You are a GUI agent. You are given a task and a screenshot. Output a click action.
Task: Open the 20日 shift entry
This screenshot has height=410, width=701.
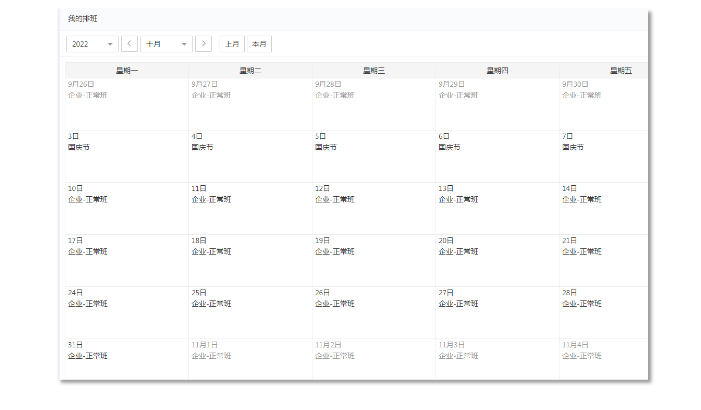coord(458,251)
